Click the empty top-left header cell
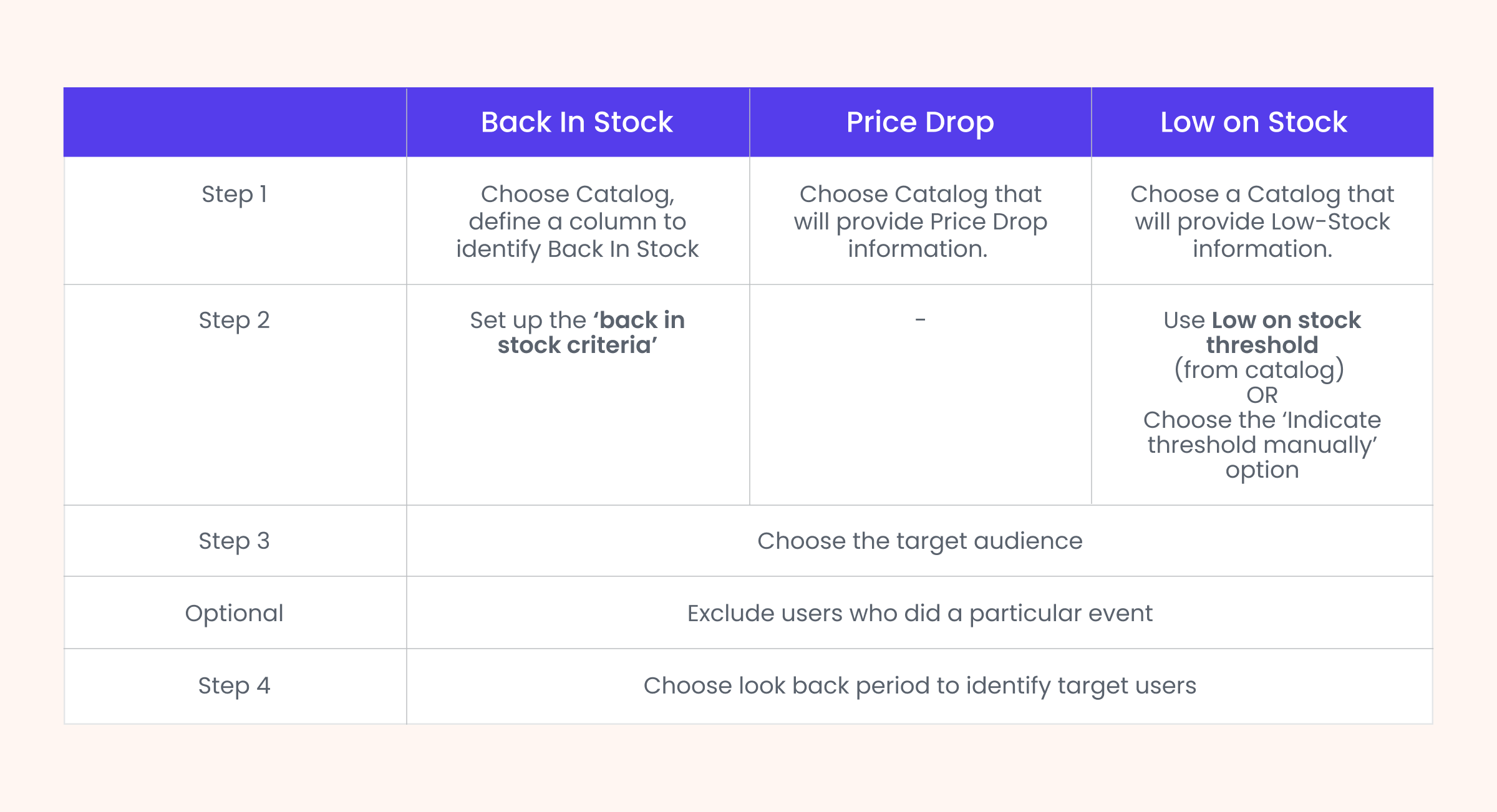 235,122
